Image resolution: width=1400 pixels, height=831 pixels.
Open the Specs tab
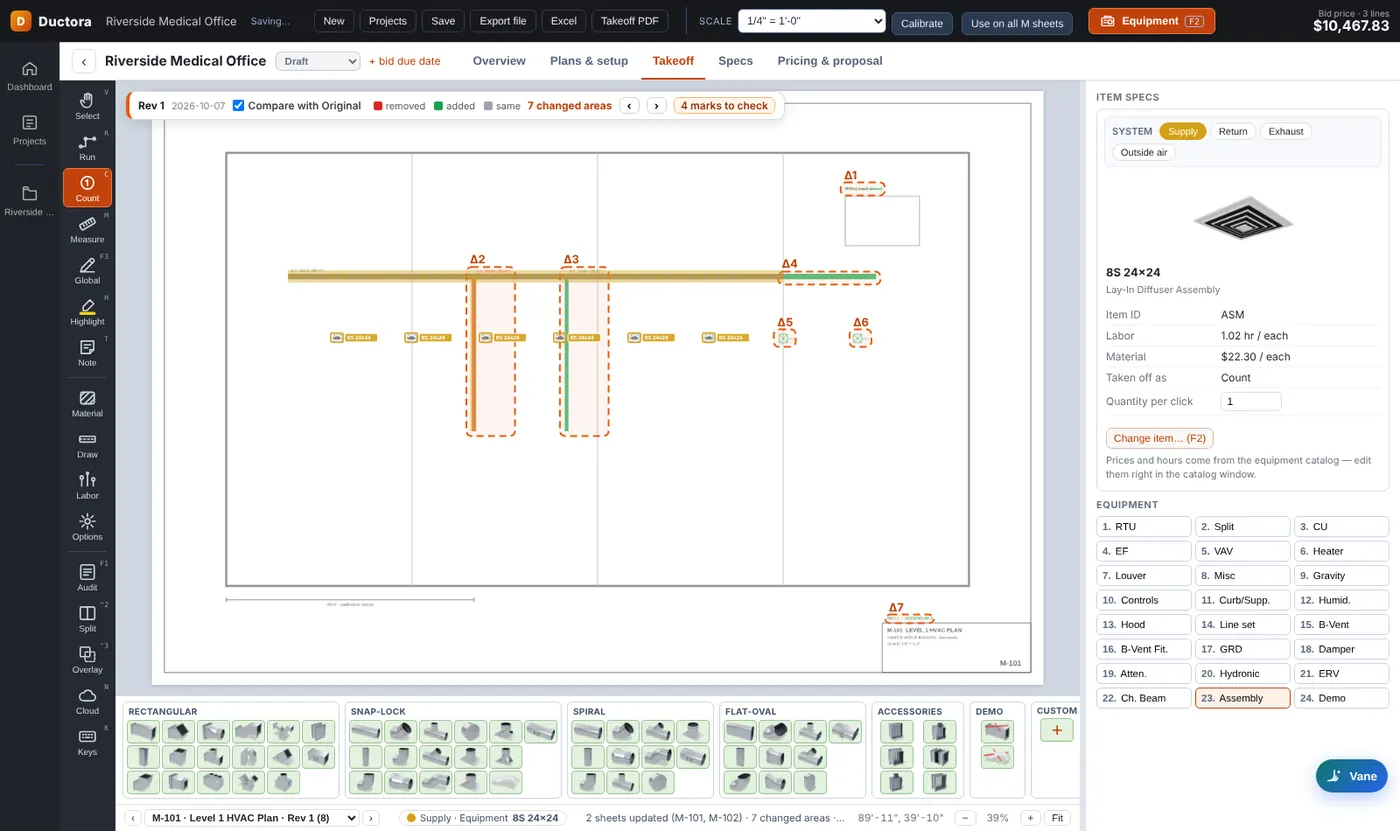pos(735,61)
